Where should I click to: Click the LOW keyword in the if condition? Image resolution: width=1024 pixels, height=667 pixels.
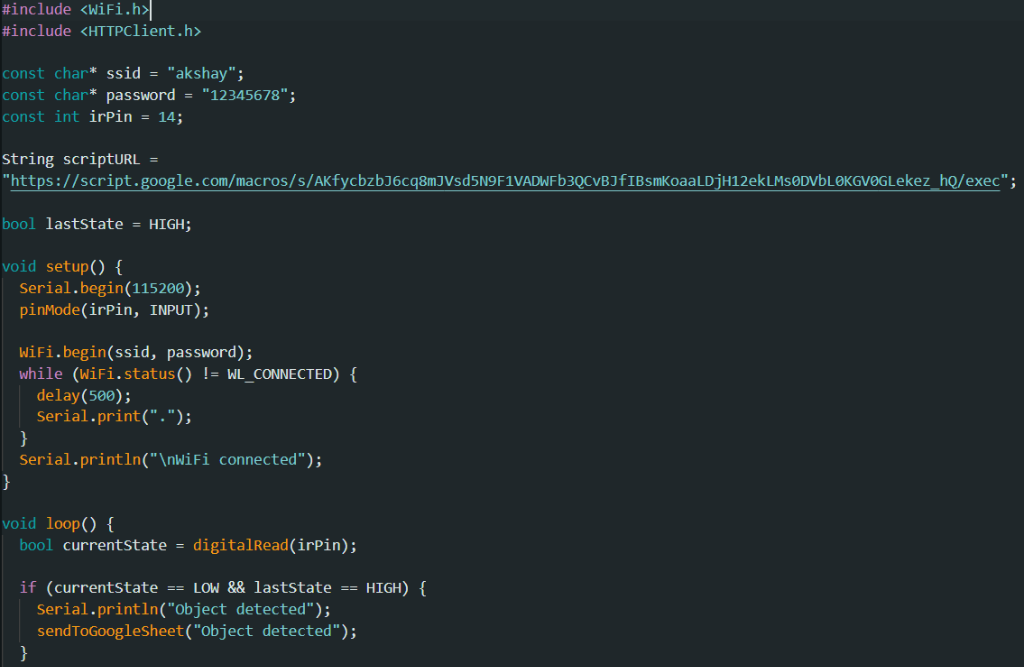click(206, 588)
